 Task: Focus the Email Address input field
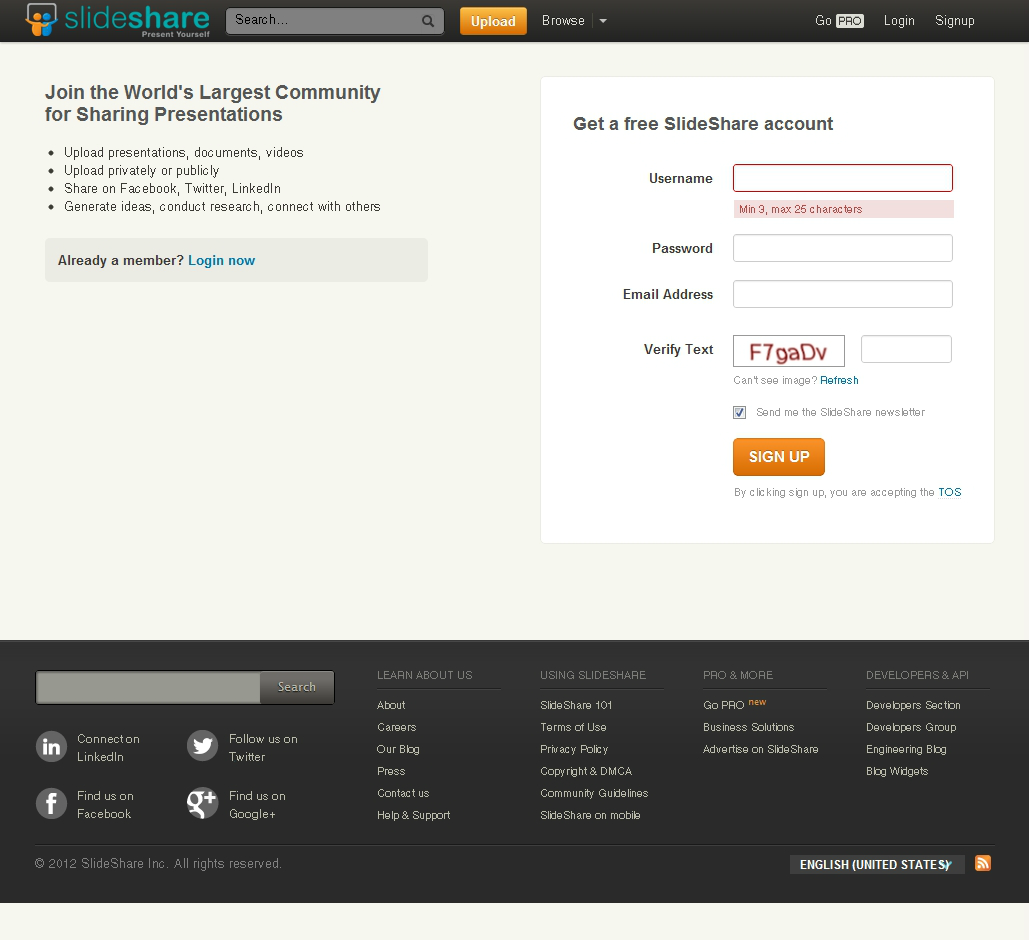[843, 294]
